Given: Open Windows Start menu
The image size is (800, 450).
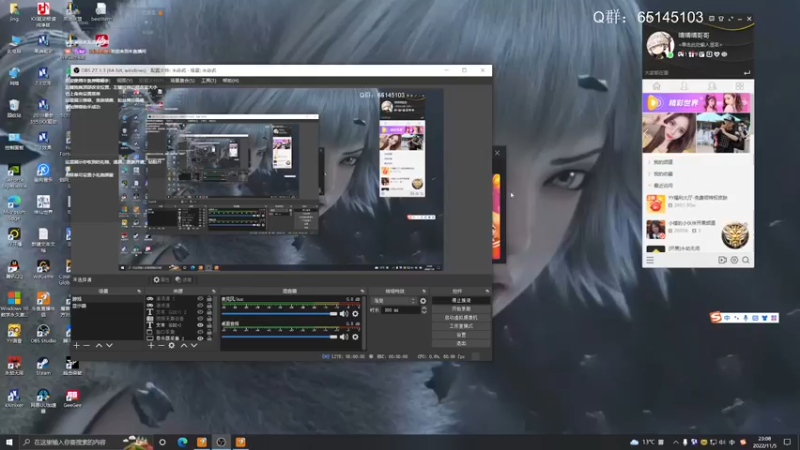Looking at the screenshot, I should (x=9, y=442).
